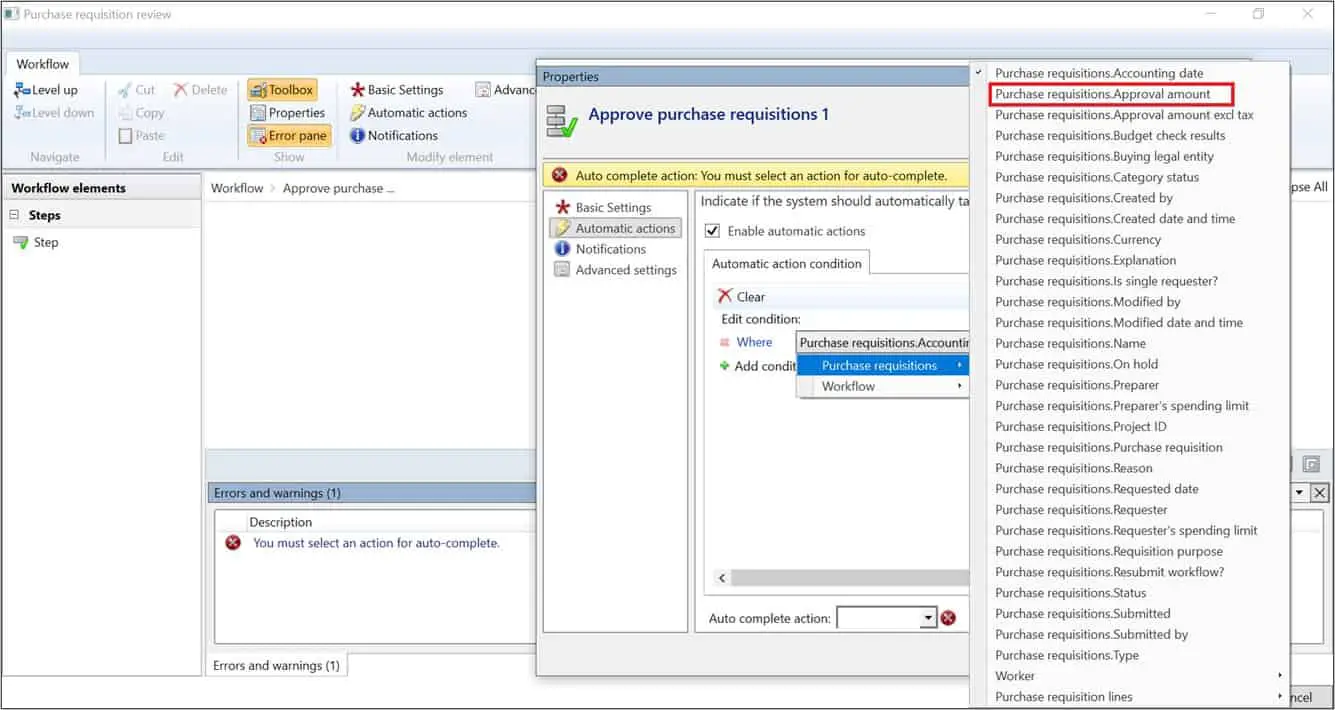
Task: Click the Clear icon in the condition editor
Action: pos(742,296)
